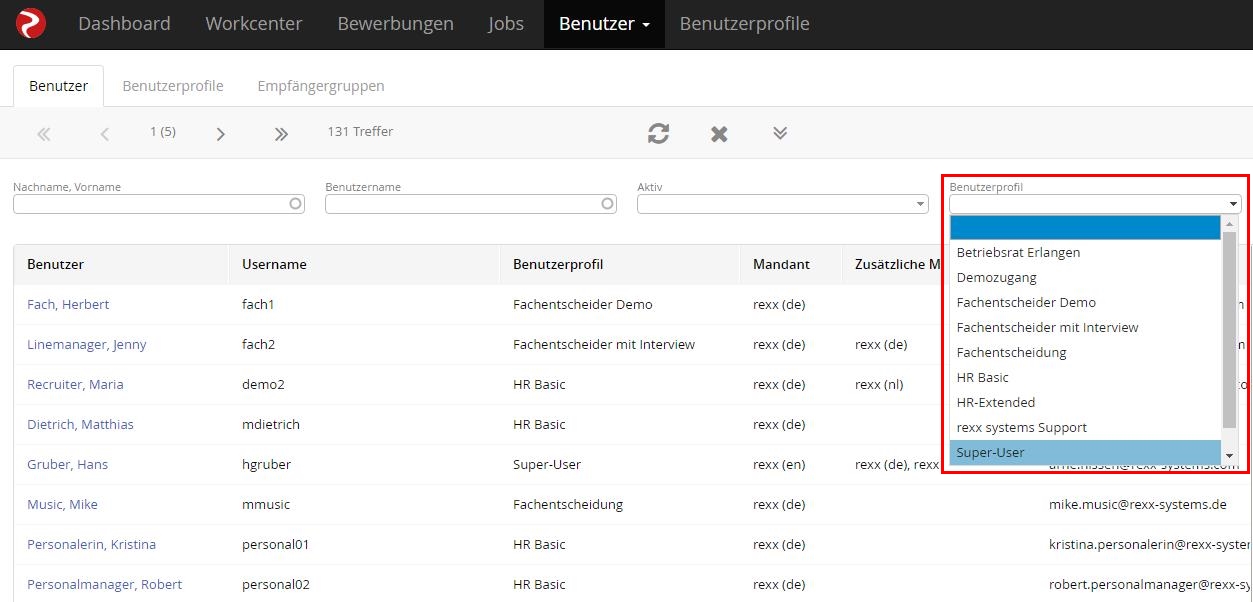Go to the previous results page
Image resolution: width=1253 pixels, height=602 pixels.
click(x=104, y=134)
